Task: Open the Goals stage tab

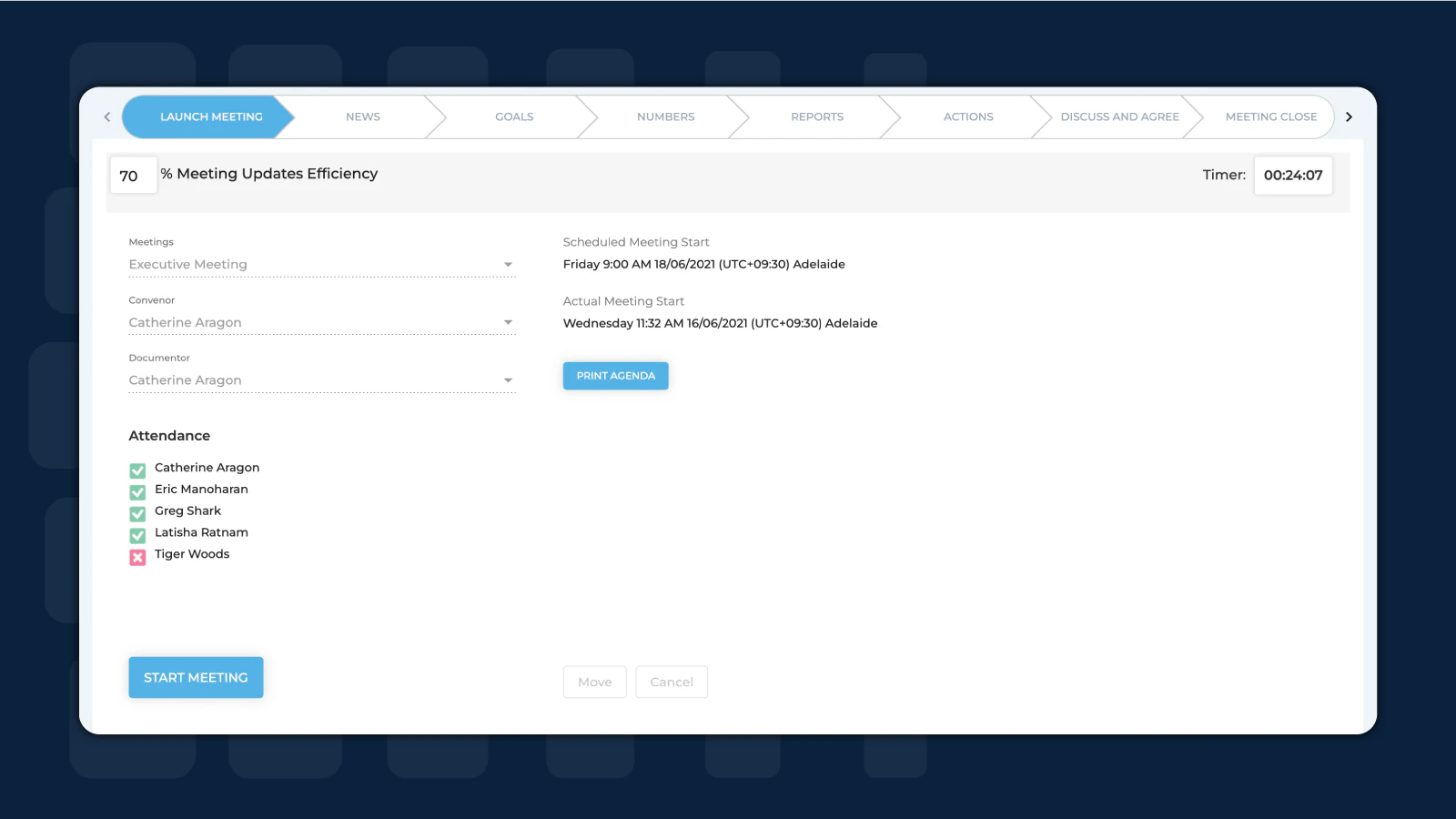Action: coord(514,116)
